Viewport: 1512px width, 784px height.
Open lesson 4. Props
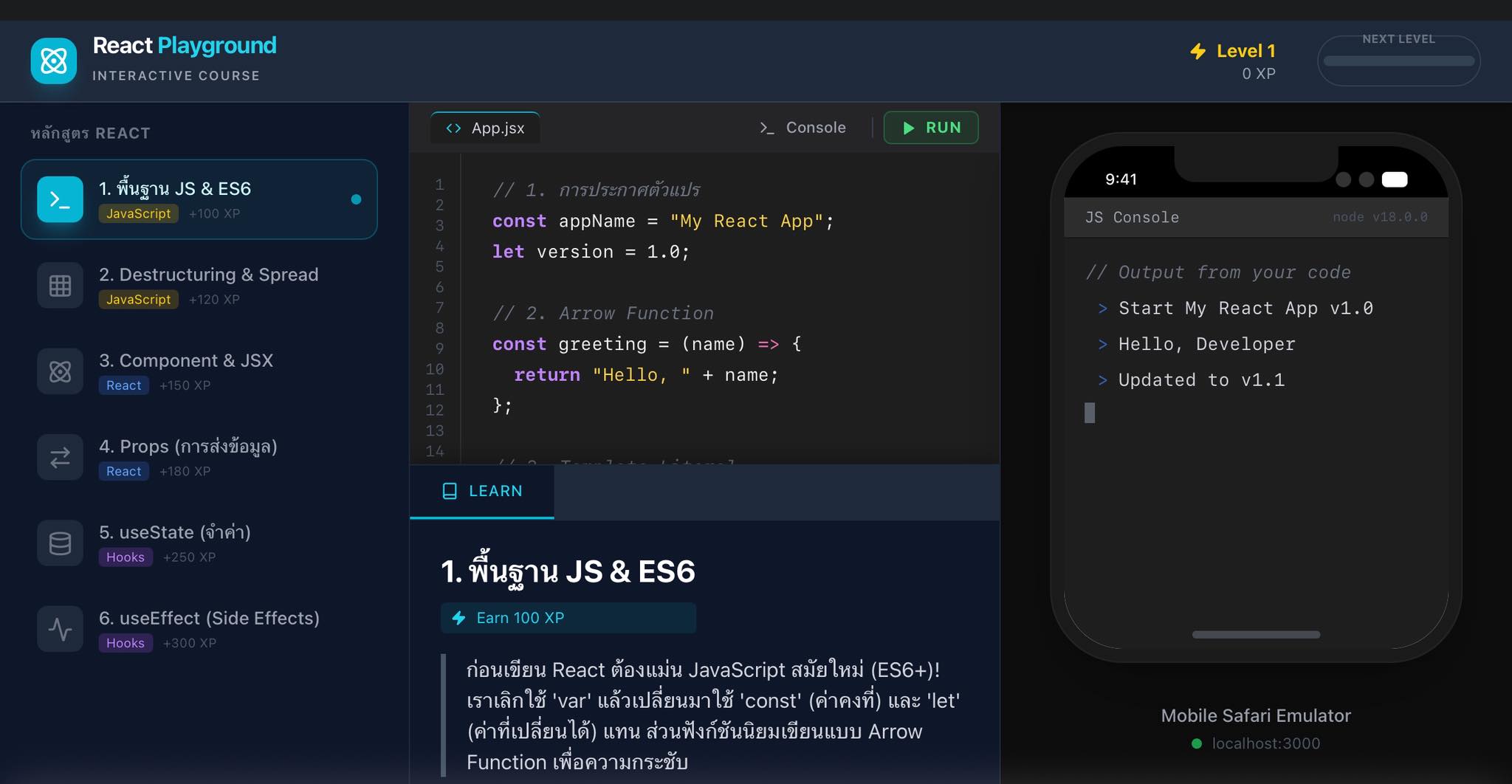(x=199, y=457)
